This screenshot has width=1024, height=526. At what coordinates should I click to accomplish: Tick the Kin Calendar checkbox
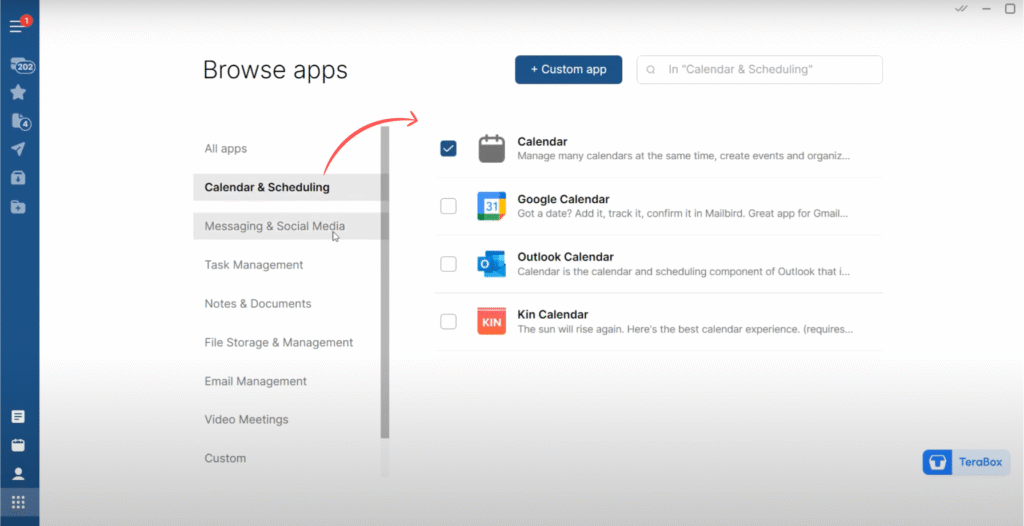(x=448, y=321)
